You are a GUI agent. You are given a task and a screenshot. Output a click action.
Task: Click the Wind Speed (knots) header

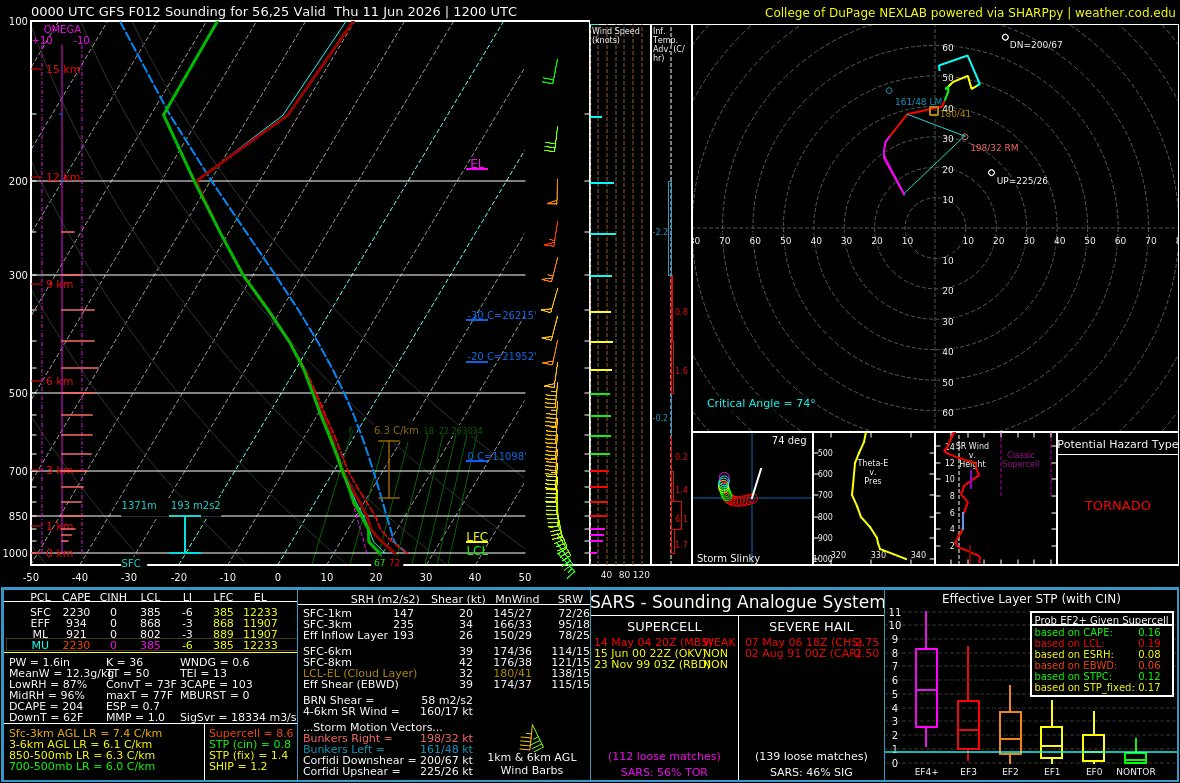tap(616, 35)
